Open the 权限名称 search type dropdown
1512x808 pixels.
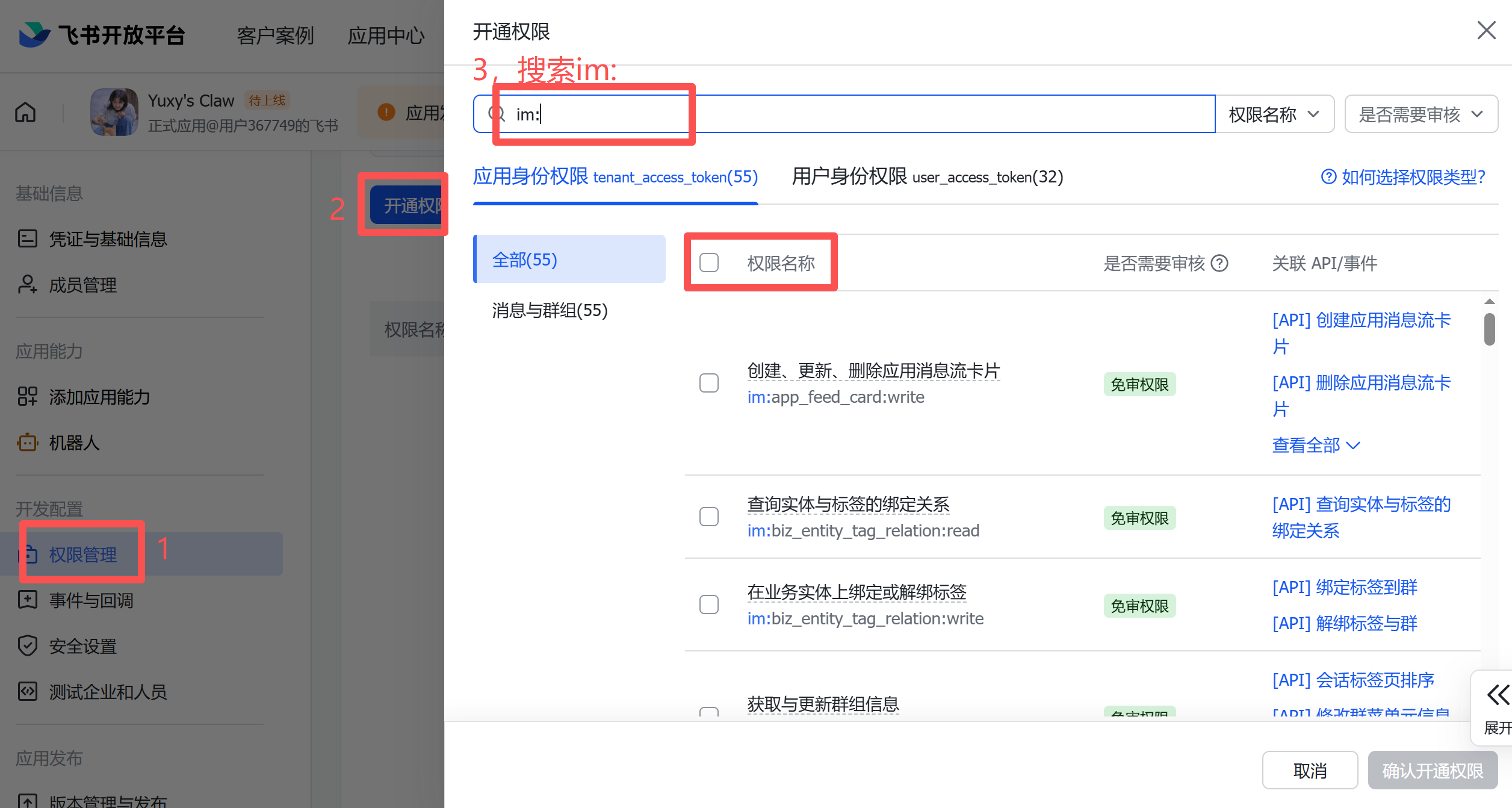(x=1274, y=114)
